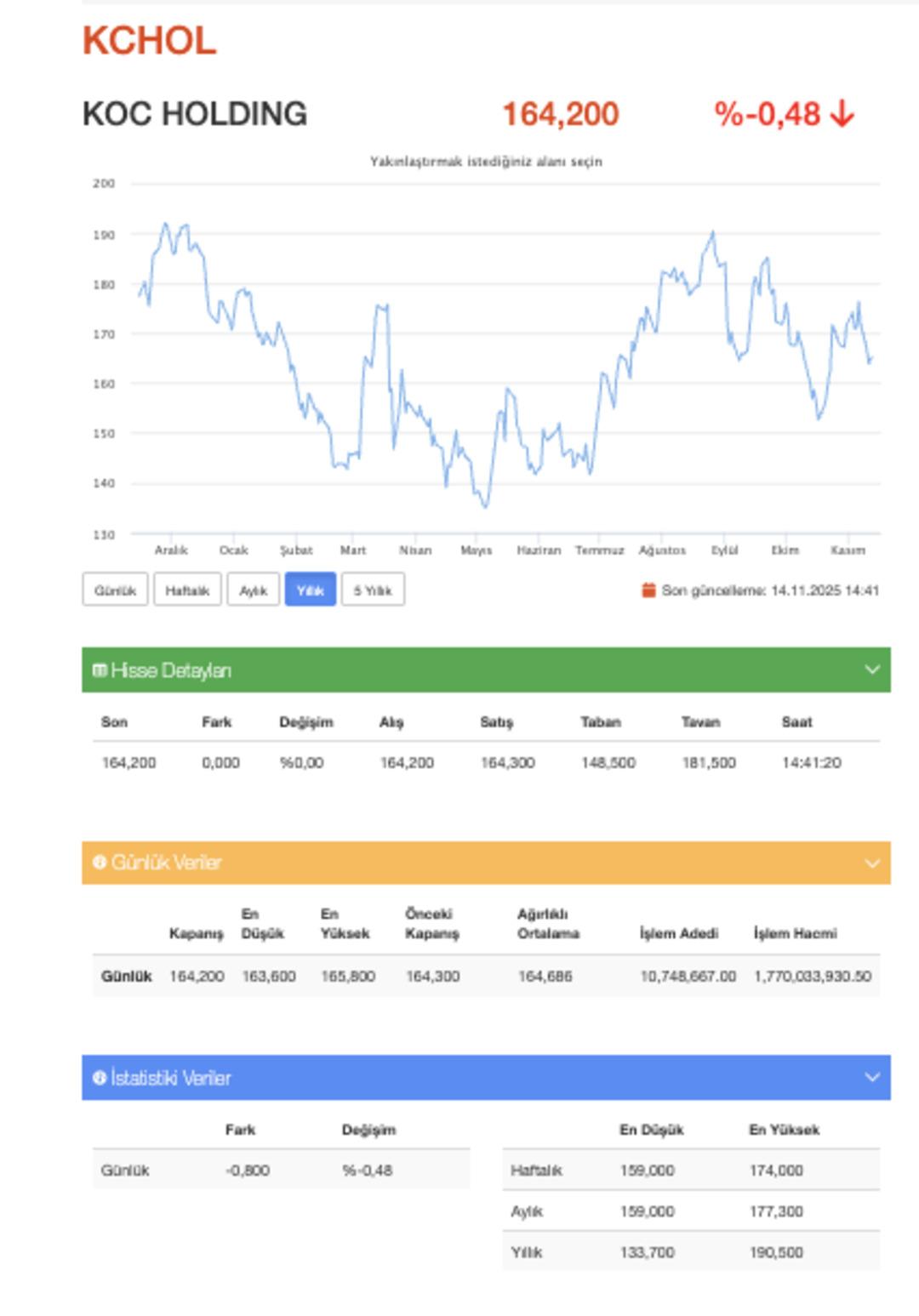Viewport: 919px width, 1316px height.
Task: Click the info icon in Günlük Veriler header
Action: coord(100,862)
